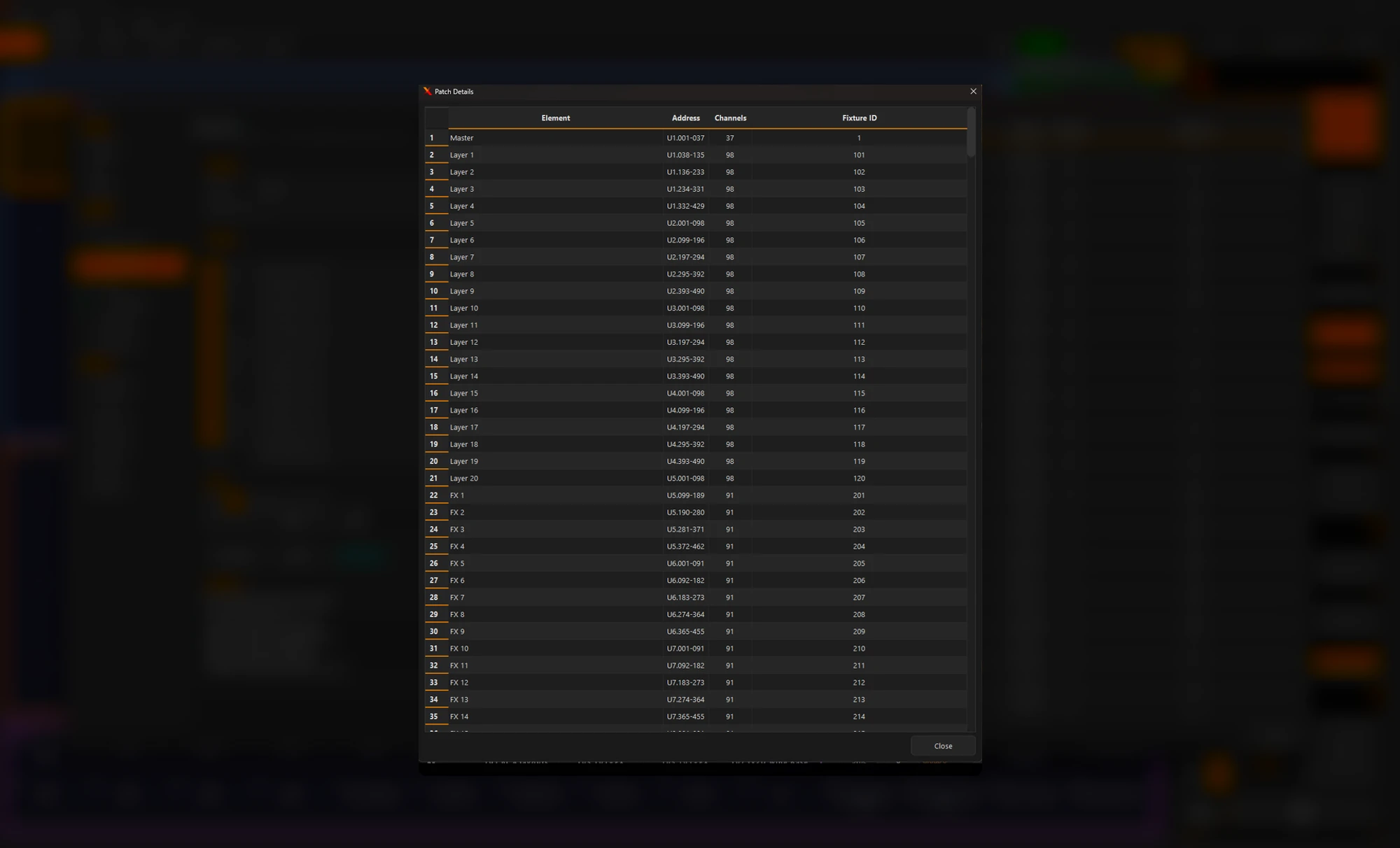The image size is (1400, 848).
Task: Select the Layer 20 row
Action: [x=696, y=479]
